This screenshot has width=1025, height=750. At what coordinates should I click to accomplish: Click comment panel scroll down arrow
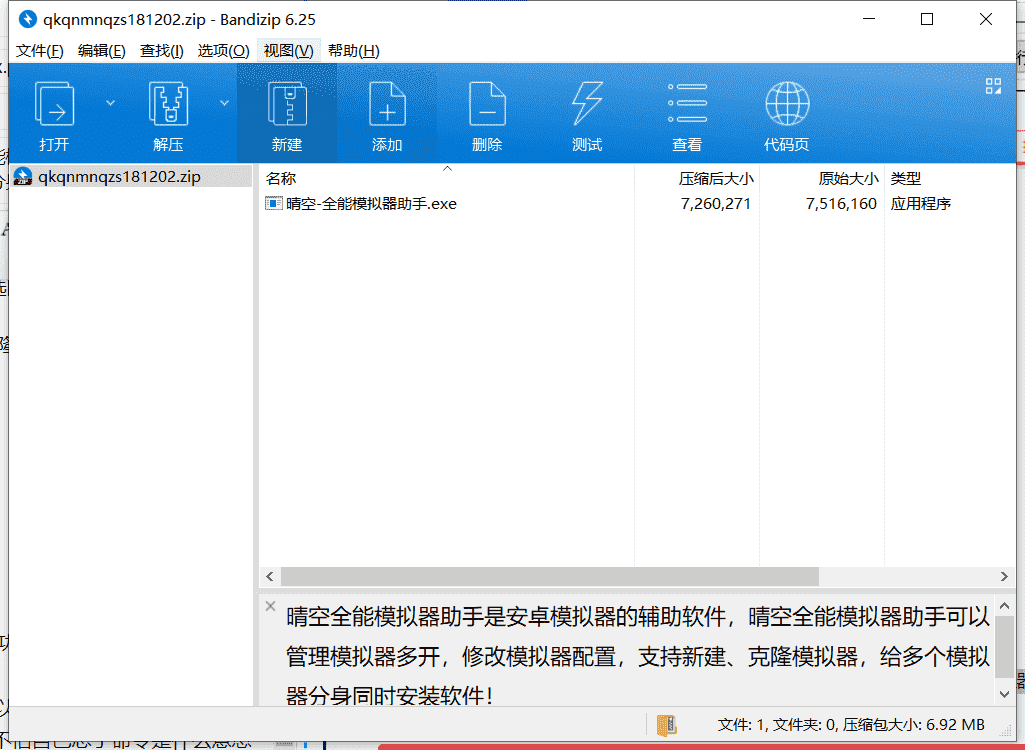(1005, 694)
